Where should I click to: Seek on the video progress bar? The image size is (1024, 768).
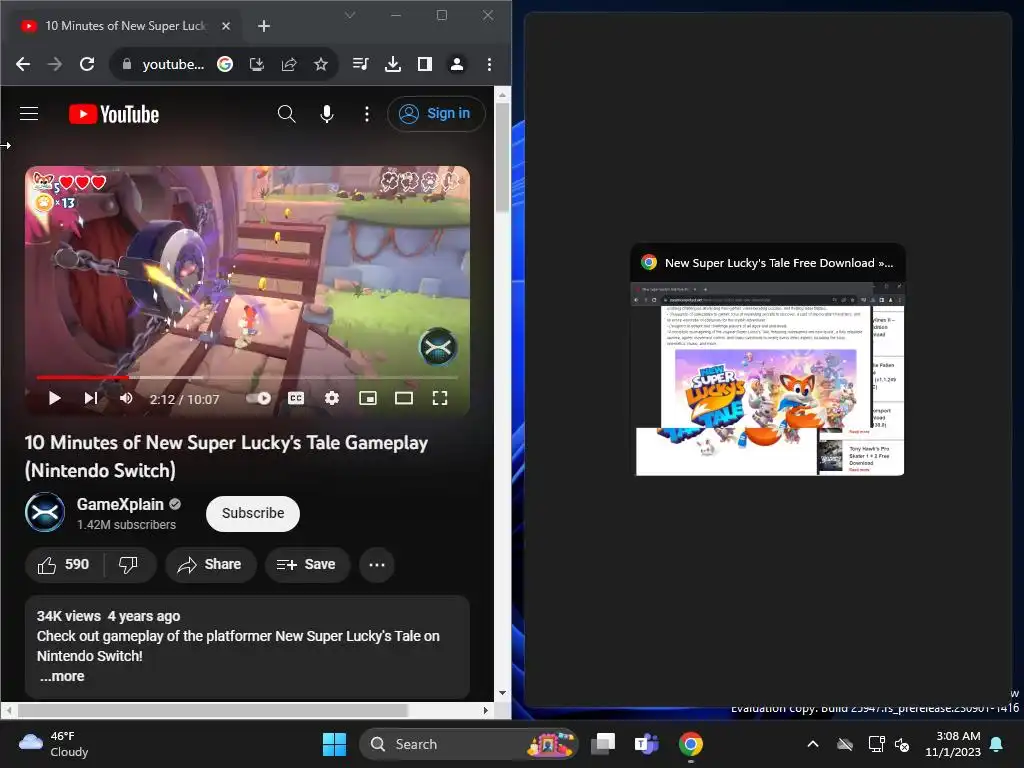(x=247, y=377)
